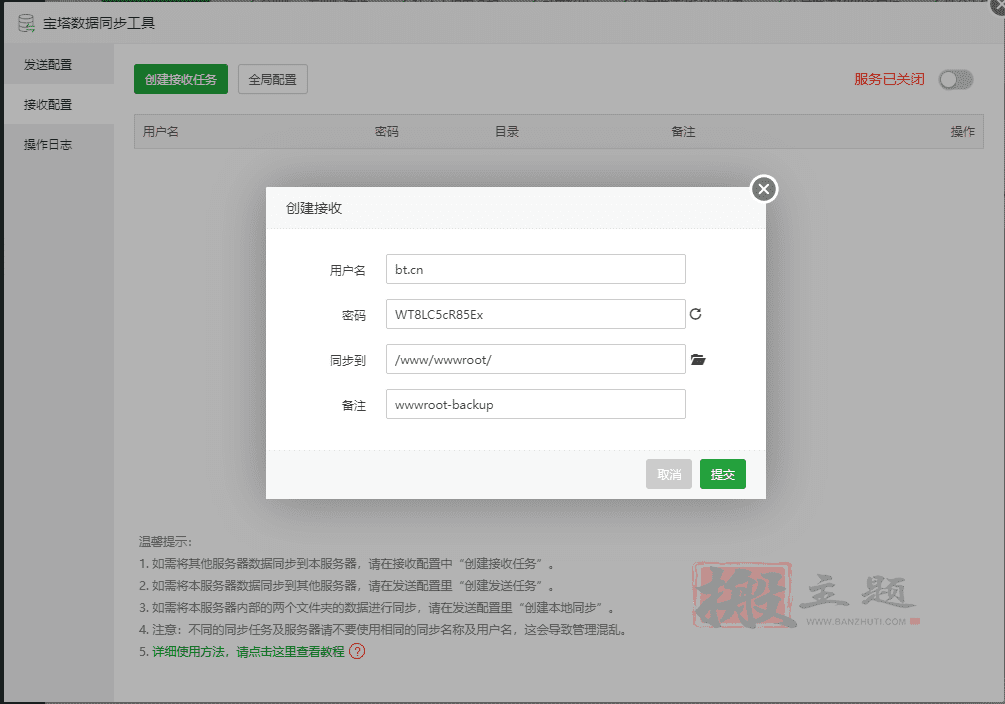
Task: Click the 用户名 input containing bt.cn
Action: [x=535, y=269]
